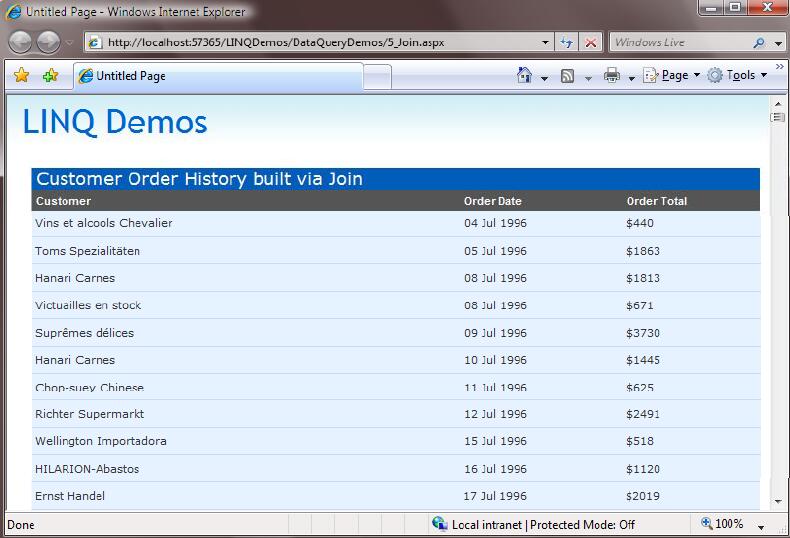
Task: Expand the Print dropdown arrow
Action: [x=631, y=78]
